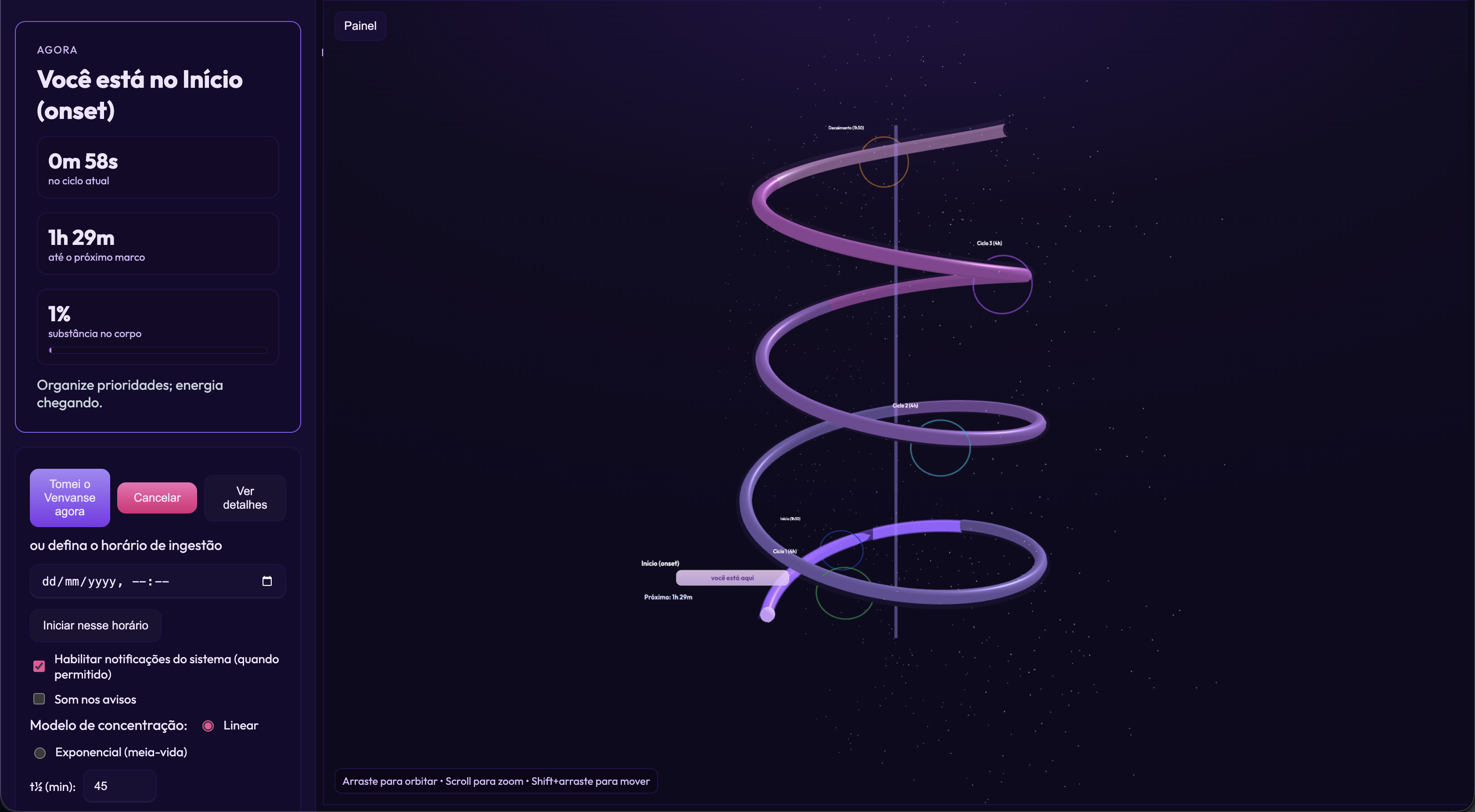Click 'Você está no Início (onset)' heading

[x=140, y=95]
